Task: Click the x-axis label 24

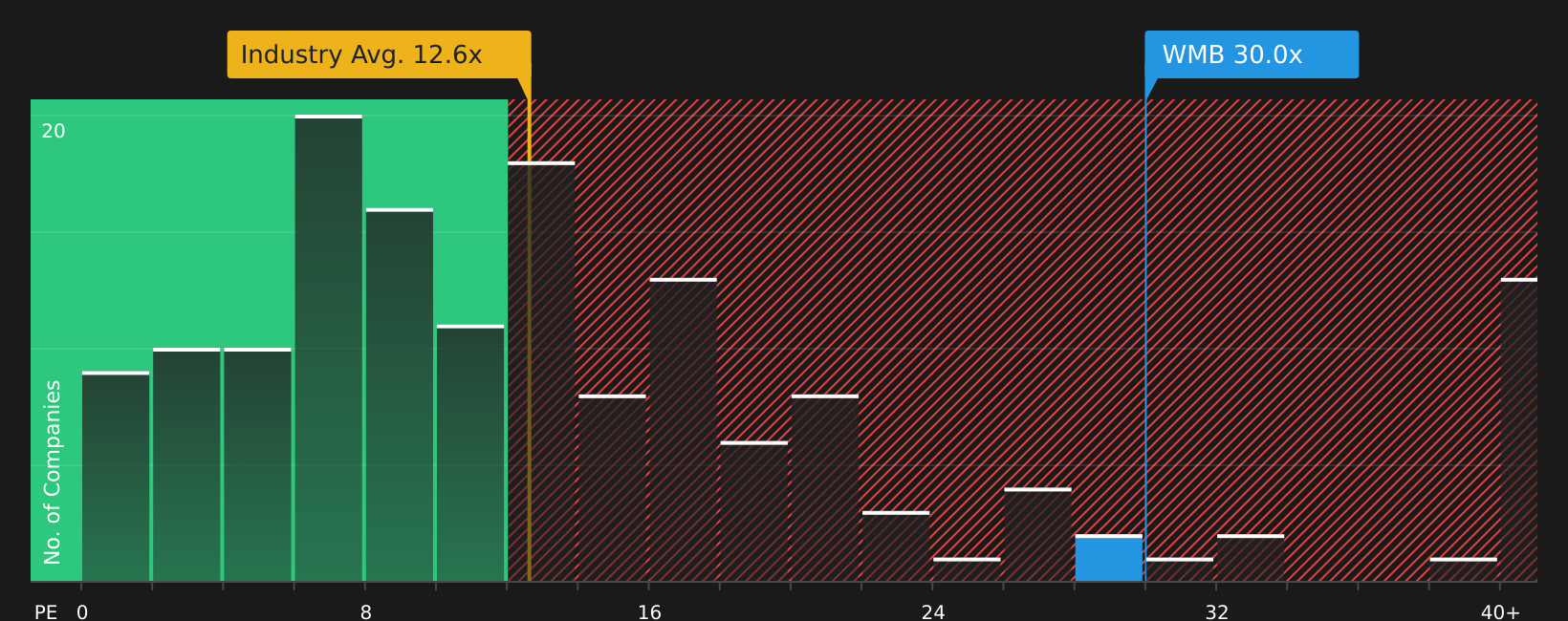Action: click(933, 612)
